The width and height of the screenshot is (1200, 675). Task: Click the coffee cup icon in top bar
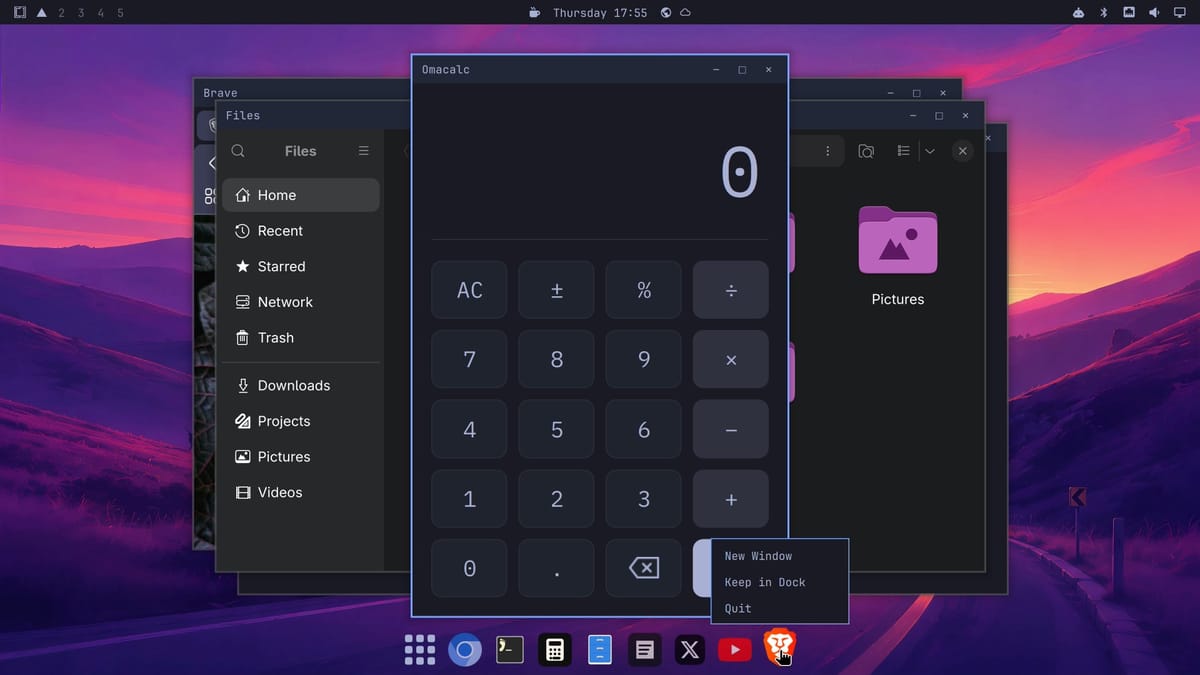(534, 13)
